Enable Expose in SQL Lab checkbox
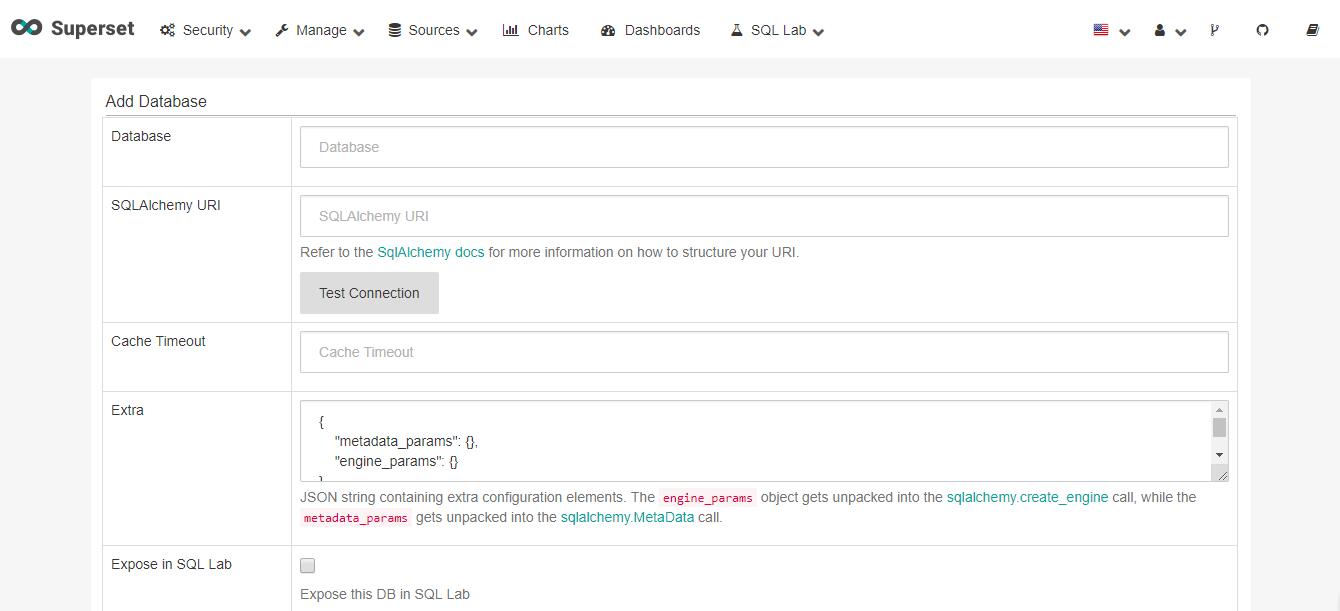 (308, 565)
